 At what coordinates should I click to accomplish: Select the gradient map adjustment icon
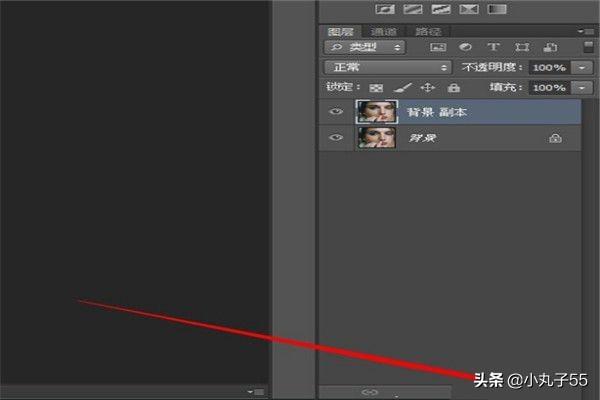click(x=497, y=9)
